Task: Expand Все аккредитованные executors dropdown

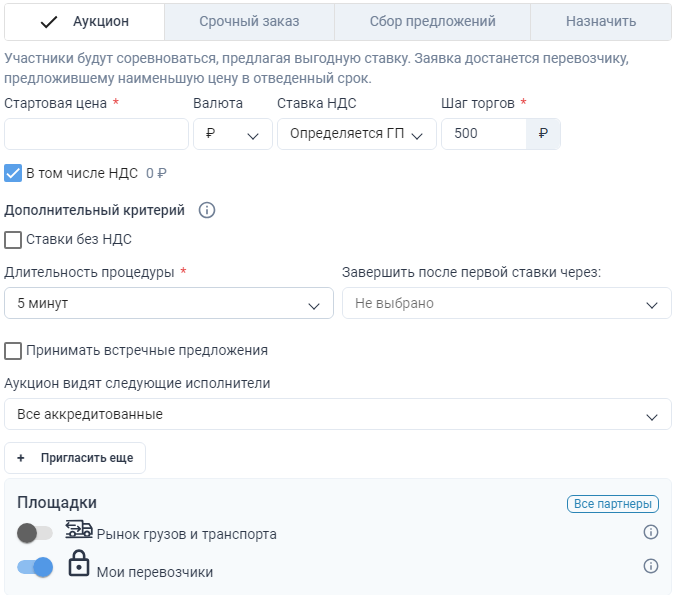Action: (338, 414)
